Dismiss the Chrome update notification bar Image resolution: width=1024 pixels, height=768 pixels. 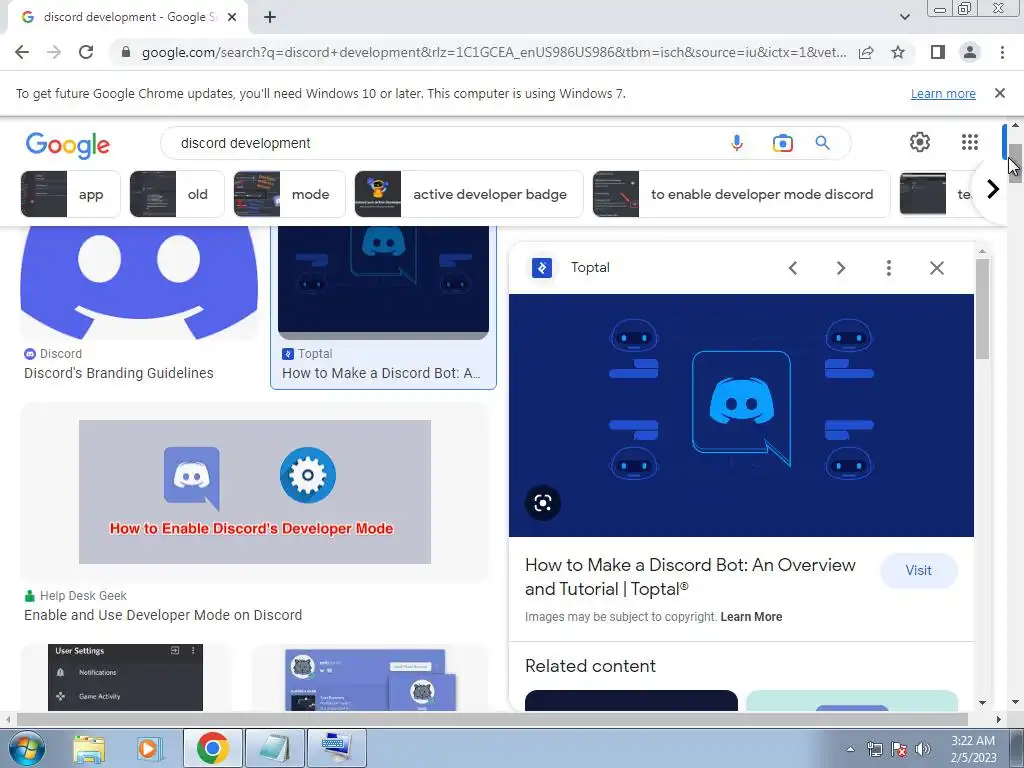pyautogui.click(x=999, y=93)
